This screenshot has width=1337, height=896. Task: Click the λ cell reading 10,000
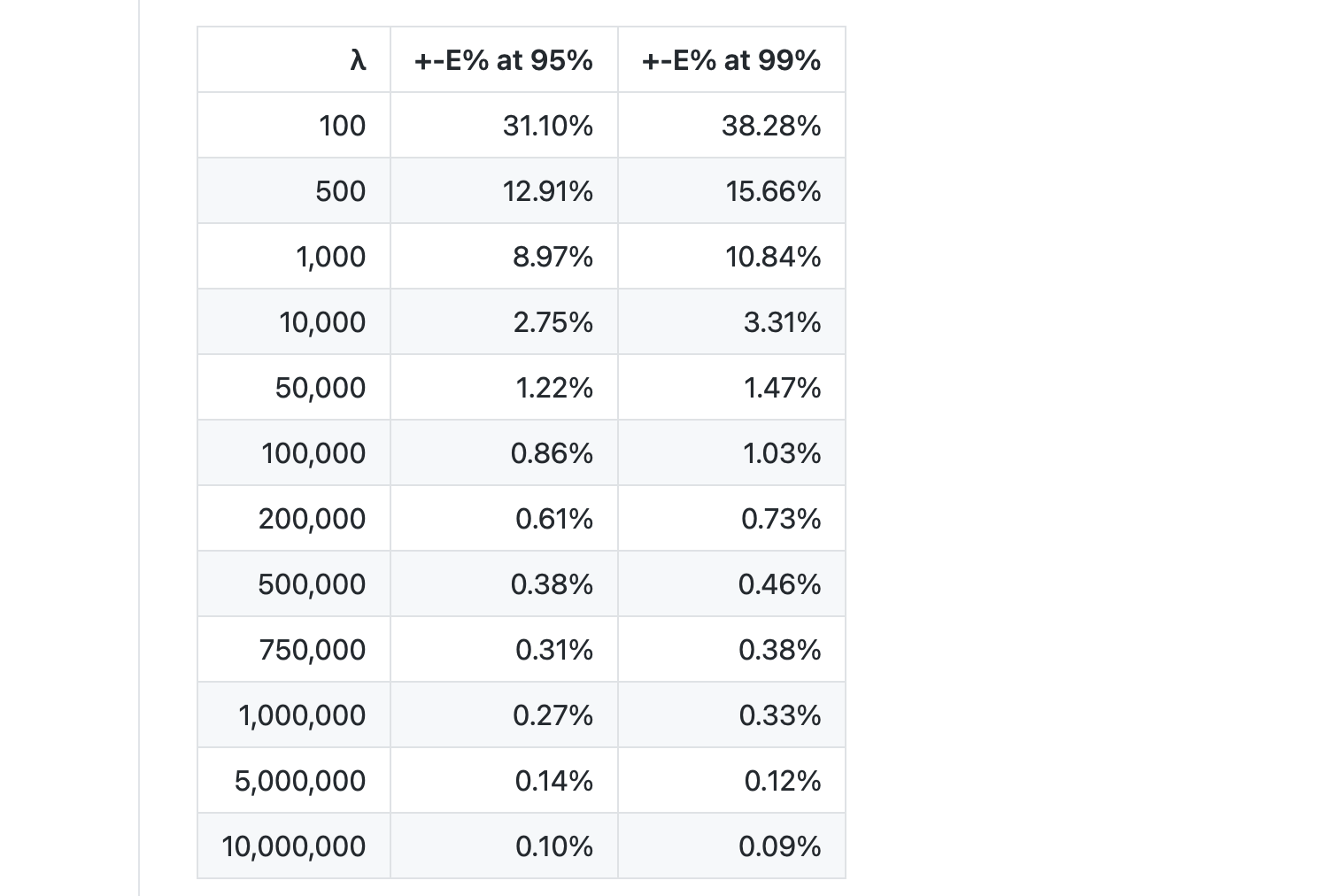322,322
